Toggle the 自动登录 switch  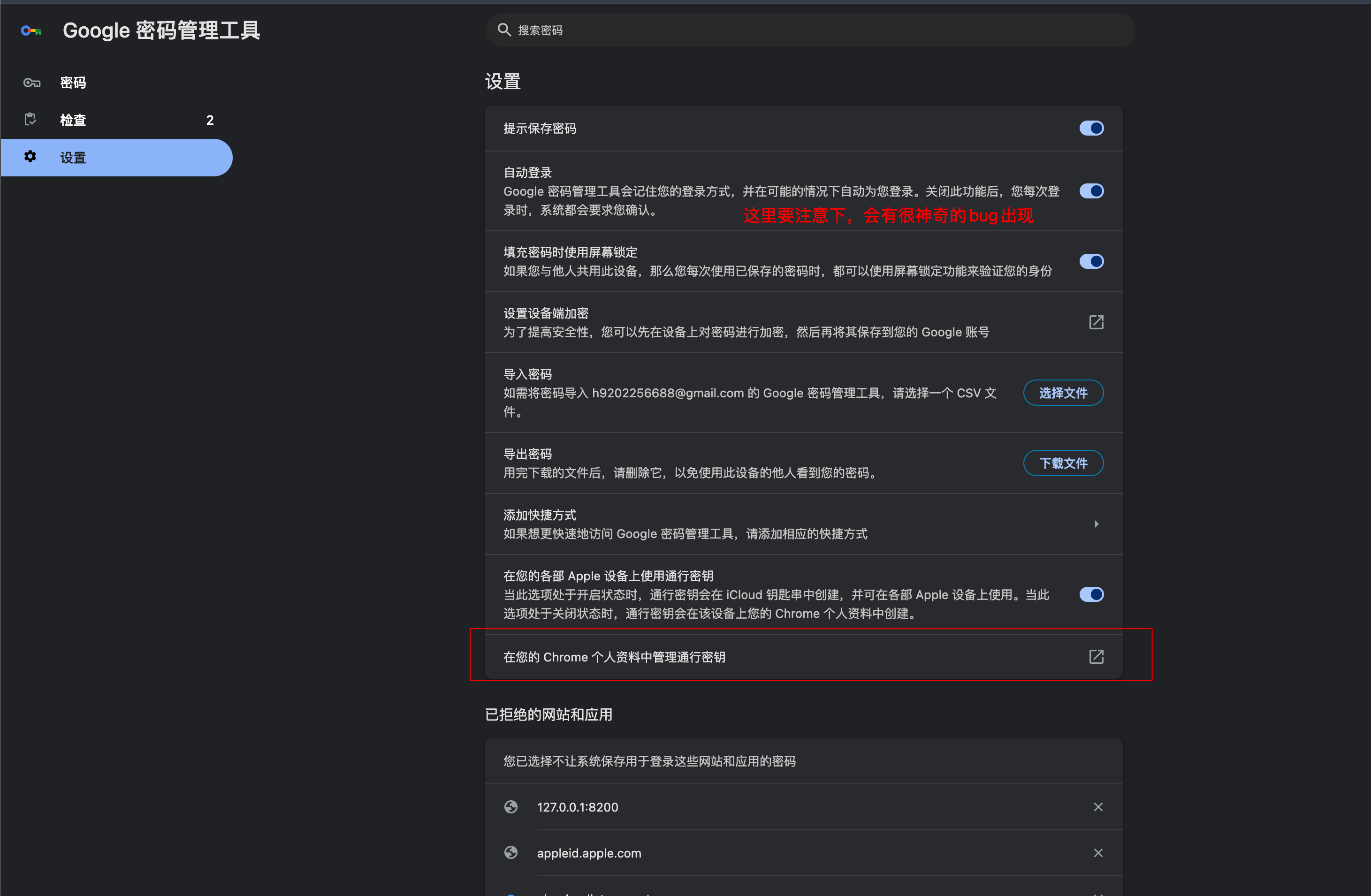1092,190
